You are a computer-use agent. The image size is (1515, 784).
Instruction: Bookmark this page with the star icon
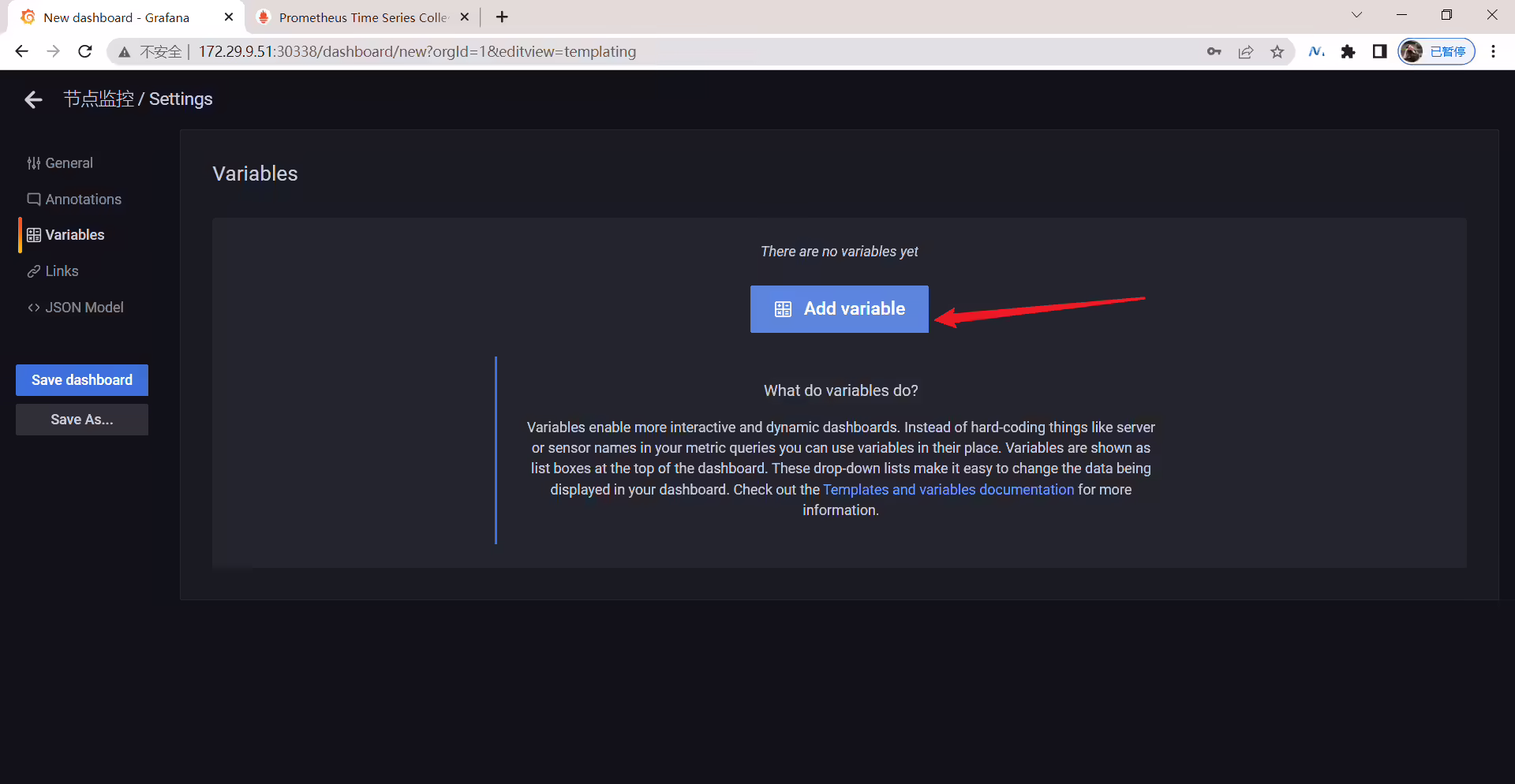(x=1277, y=51)
